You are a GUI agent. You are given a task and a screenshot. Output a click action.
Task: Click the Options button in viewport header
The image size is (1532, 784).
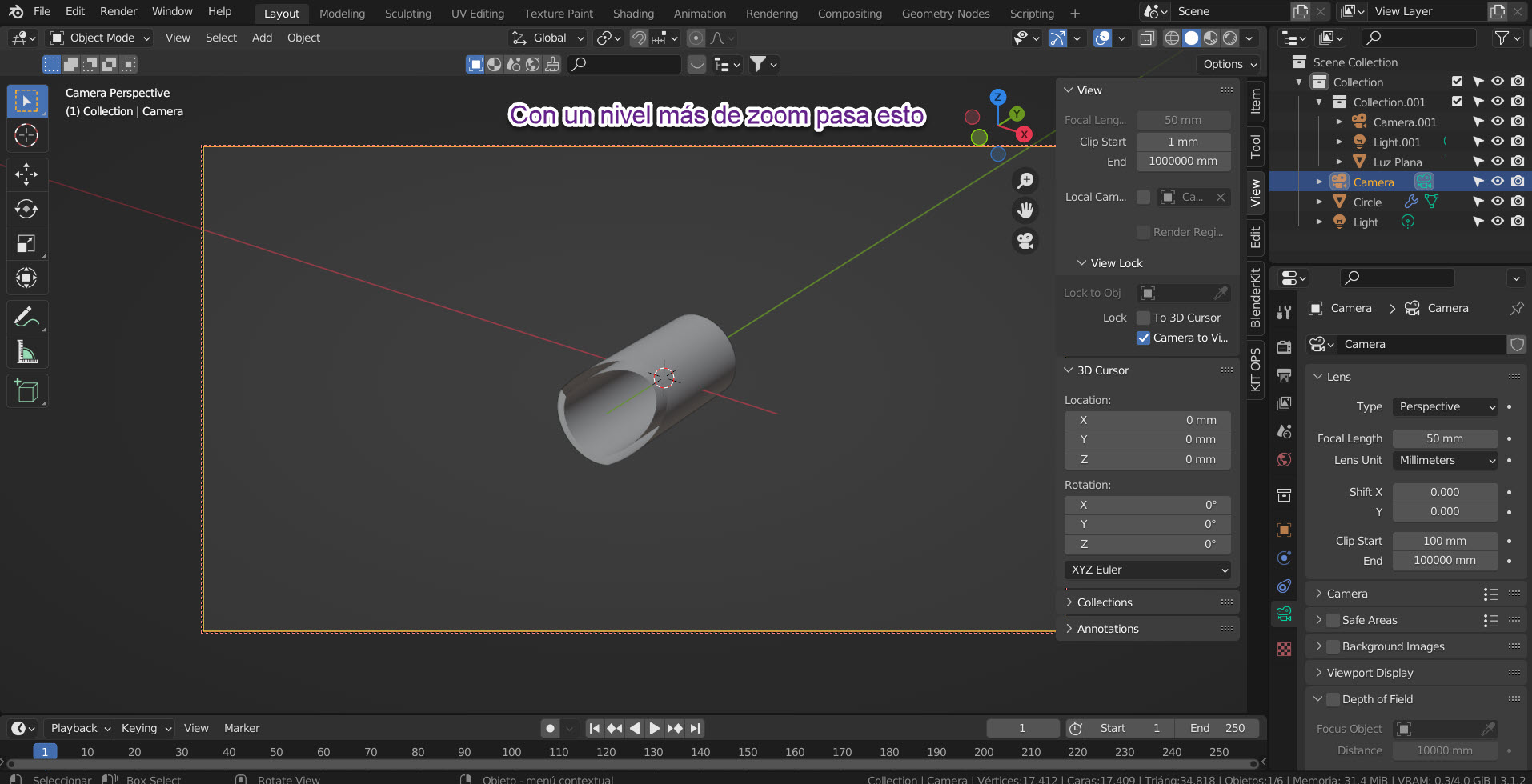coord(1230,64)
